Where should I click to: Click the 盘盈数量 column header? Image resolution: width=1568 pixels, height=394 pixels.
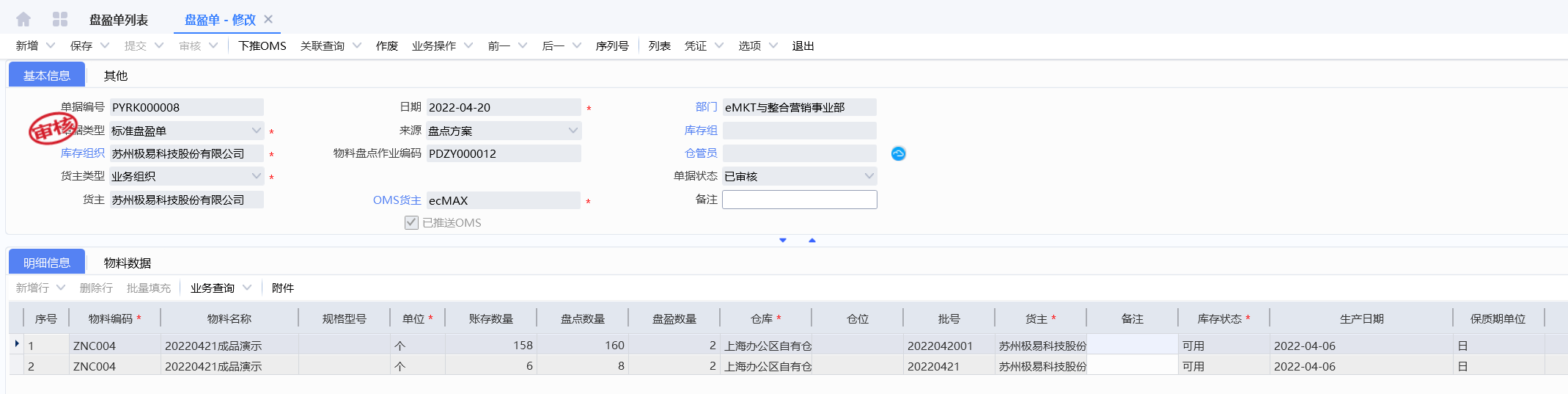pos(674,318)
